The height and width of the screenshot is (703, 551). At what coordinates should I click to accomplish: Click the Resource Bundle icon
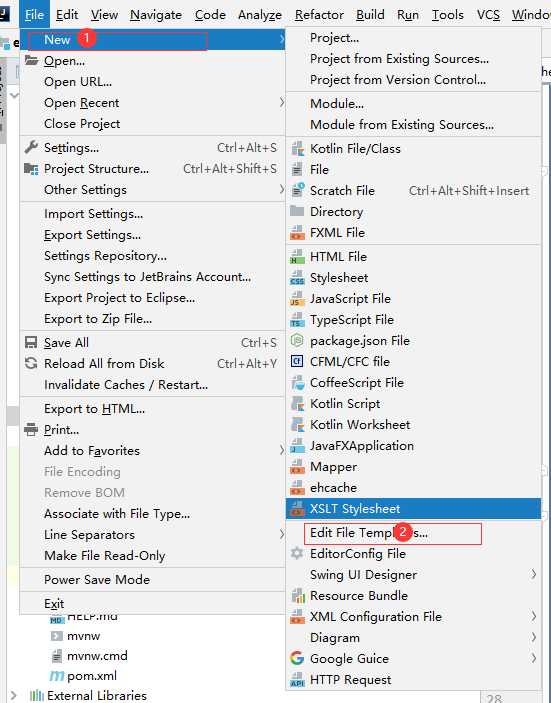[x=297, y=595]
